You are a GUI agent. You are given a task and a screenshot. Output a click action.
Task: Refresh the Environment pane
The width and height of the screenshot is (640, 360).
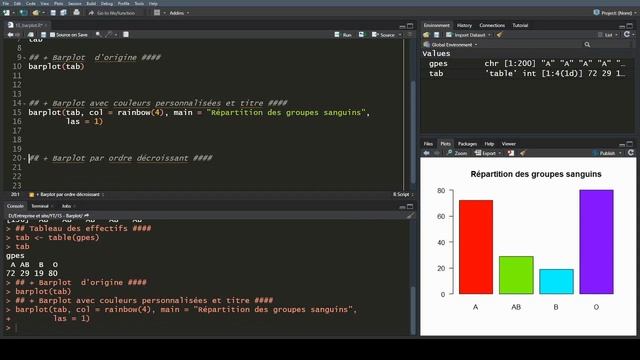[x=627, y=35]
